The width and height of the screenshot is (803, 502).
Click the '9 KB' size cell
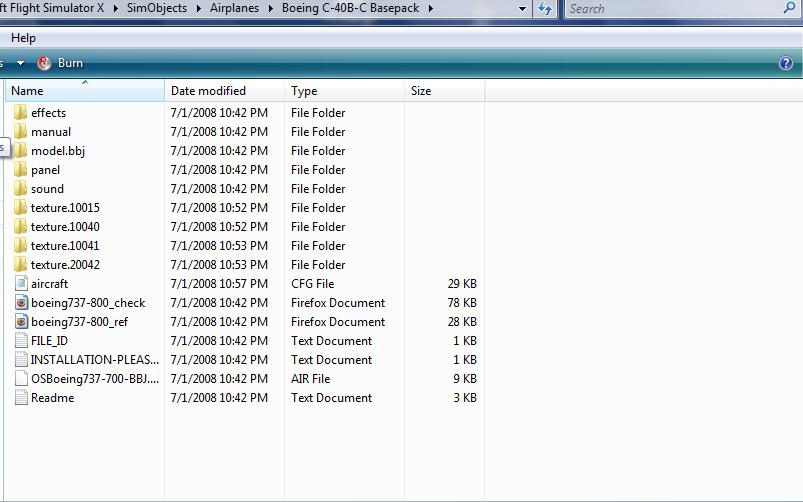465,379
